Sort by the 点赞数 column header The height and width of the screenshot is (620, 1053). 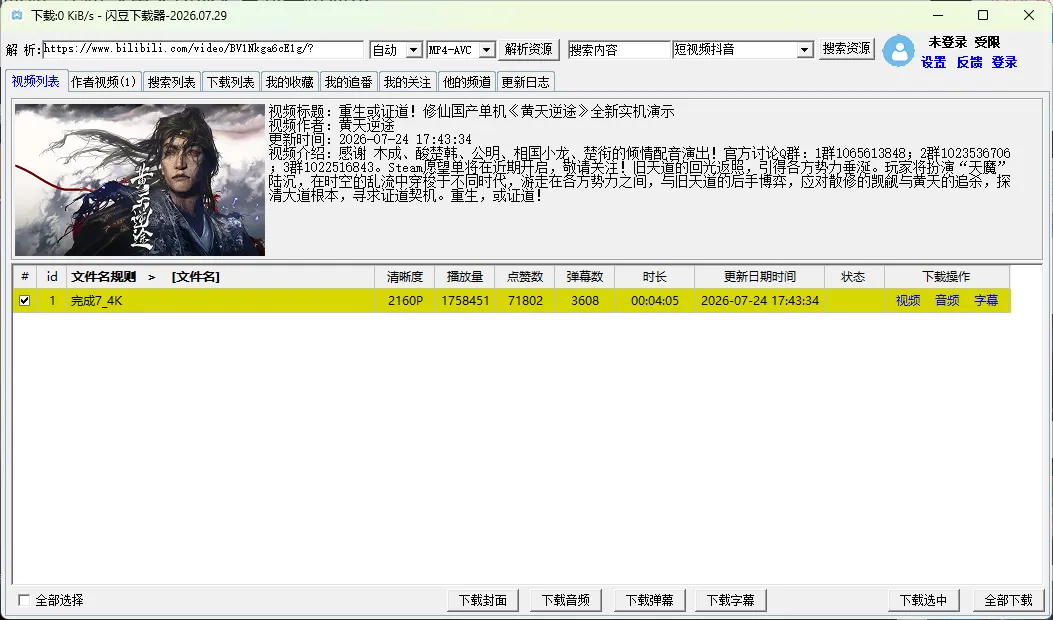[x=524, y=277]
